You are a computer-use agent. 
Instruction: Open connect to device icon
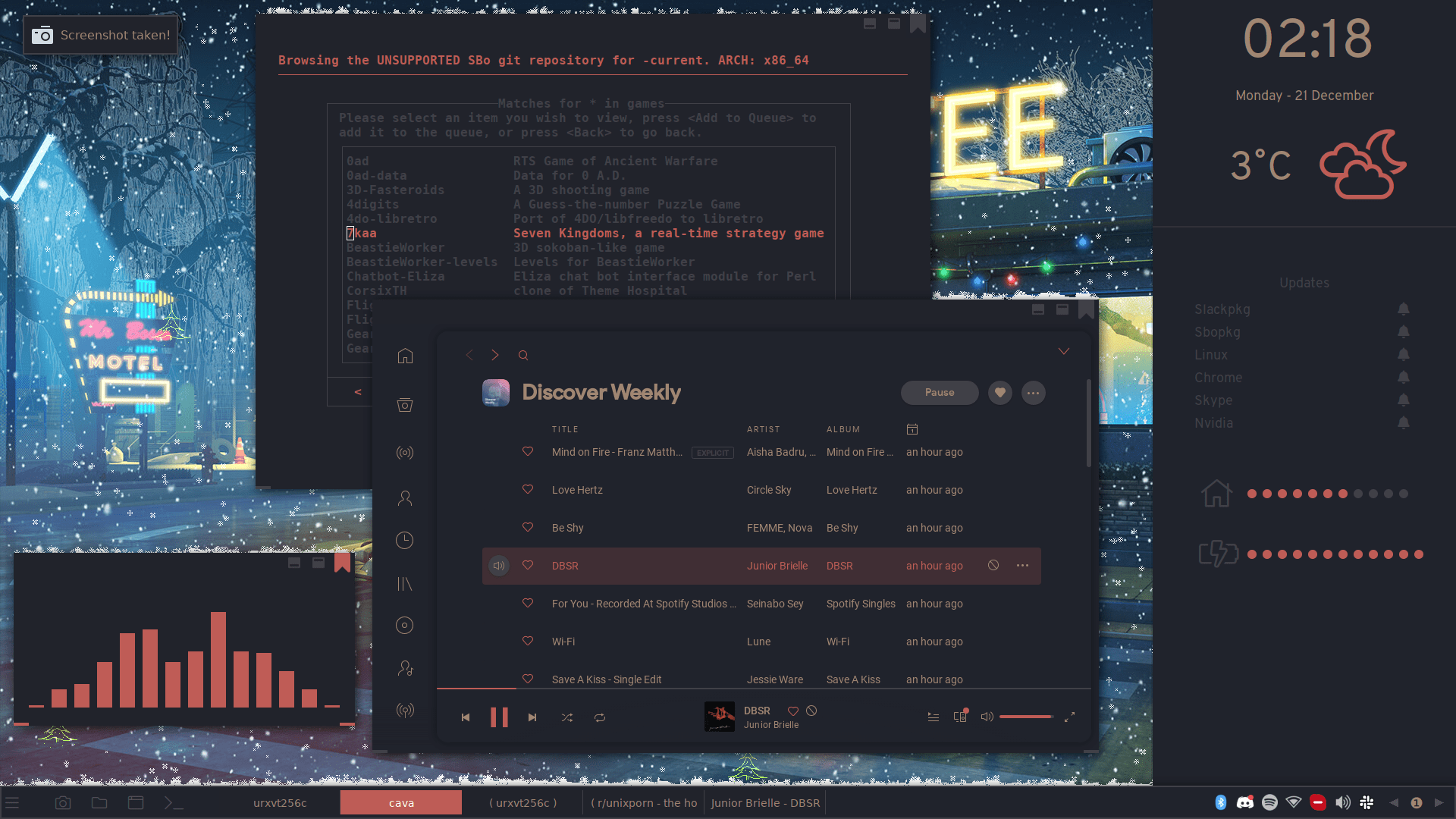960,717
